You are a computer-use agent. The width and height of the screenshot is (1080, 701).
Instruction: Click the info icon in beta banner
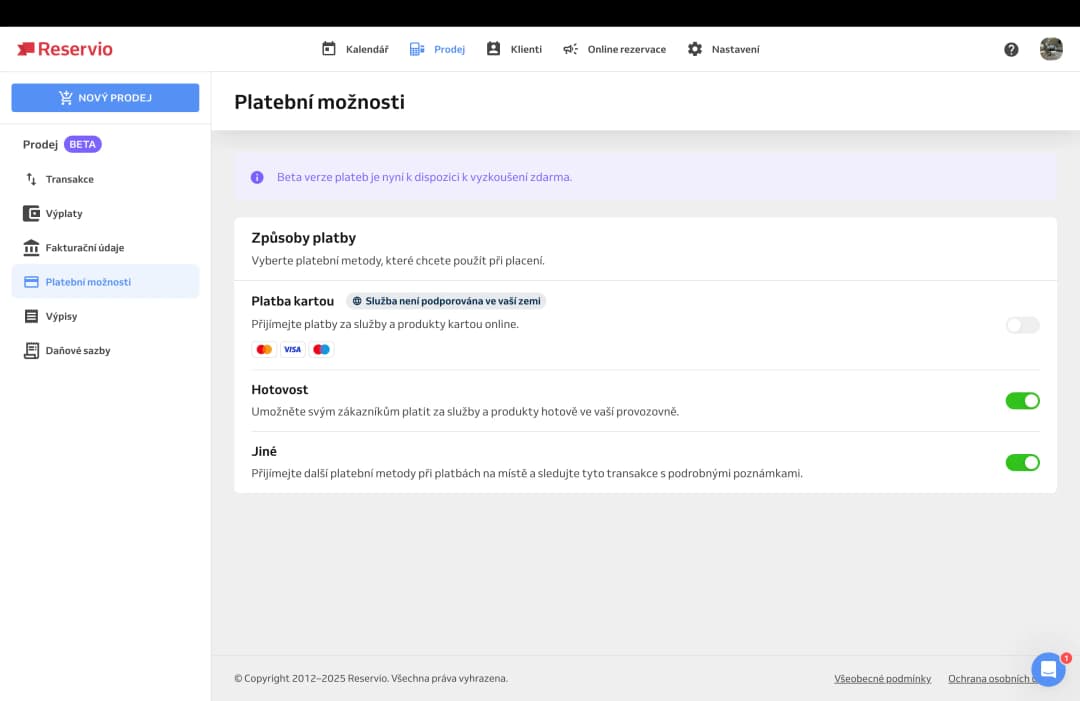pyautogui.click(x=257, y=177)
